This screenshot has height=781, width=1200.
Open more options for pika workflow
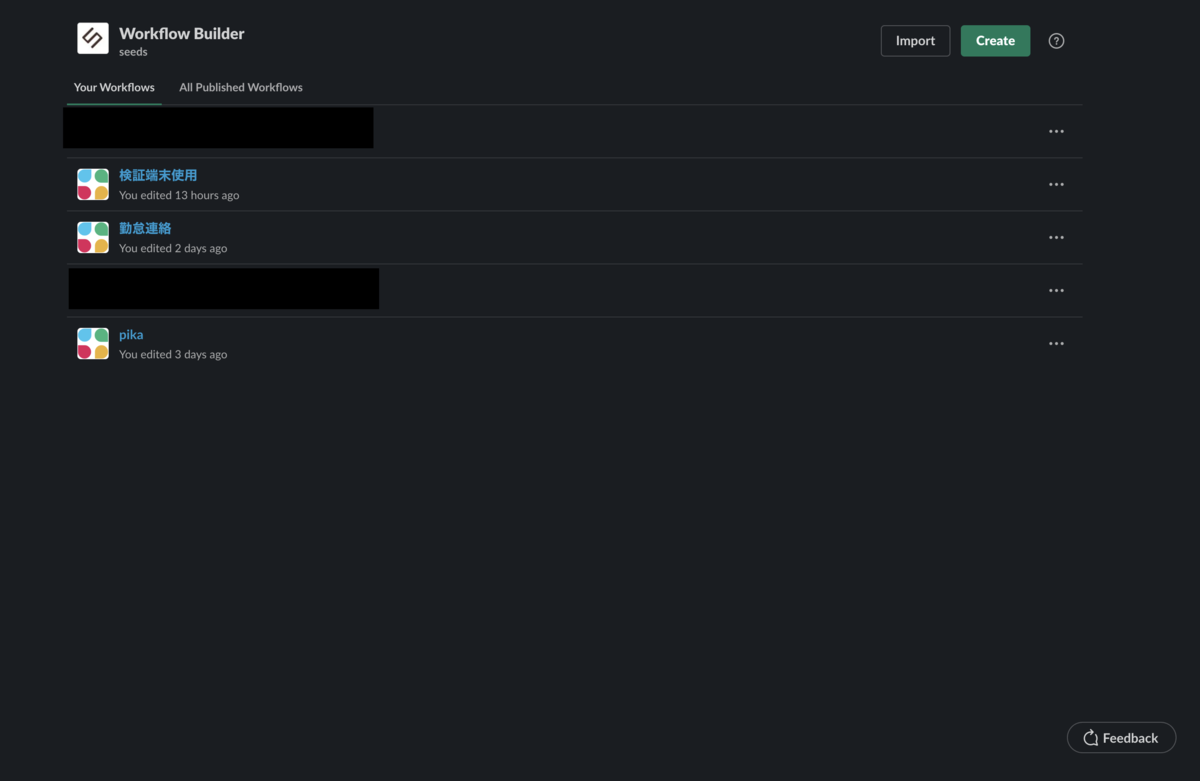(x=1056, y=343)
